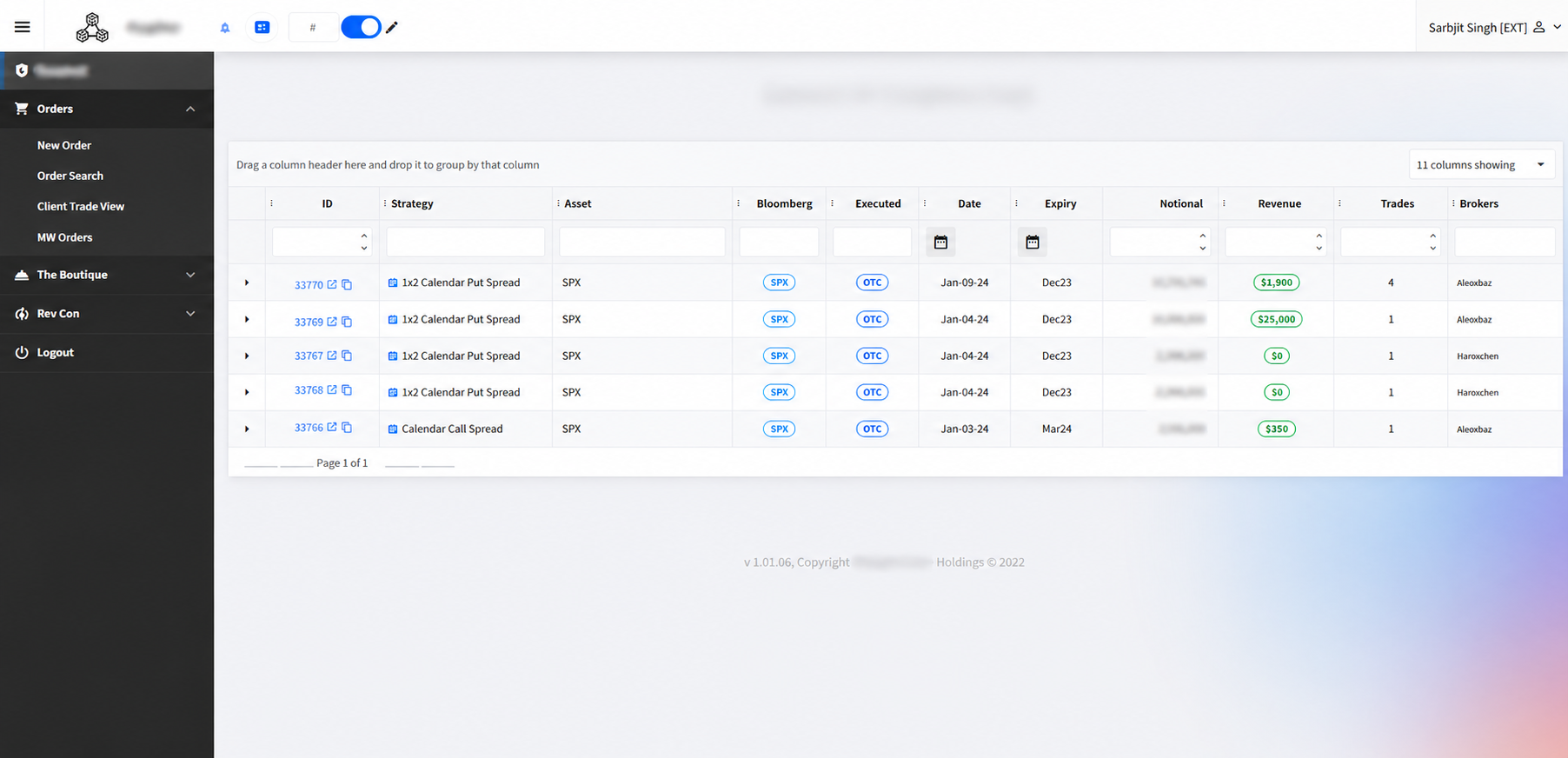This screenshot has height=758, width=1568.
Task: Expand row for order 33767
Action: point(247,356)
